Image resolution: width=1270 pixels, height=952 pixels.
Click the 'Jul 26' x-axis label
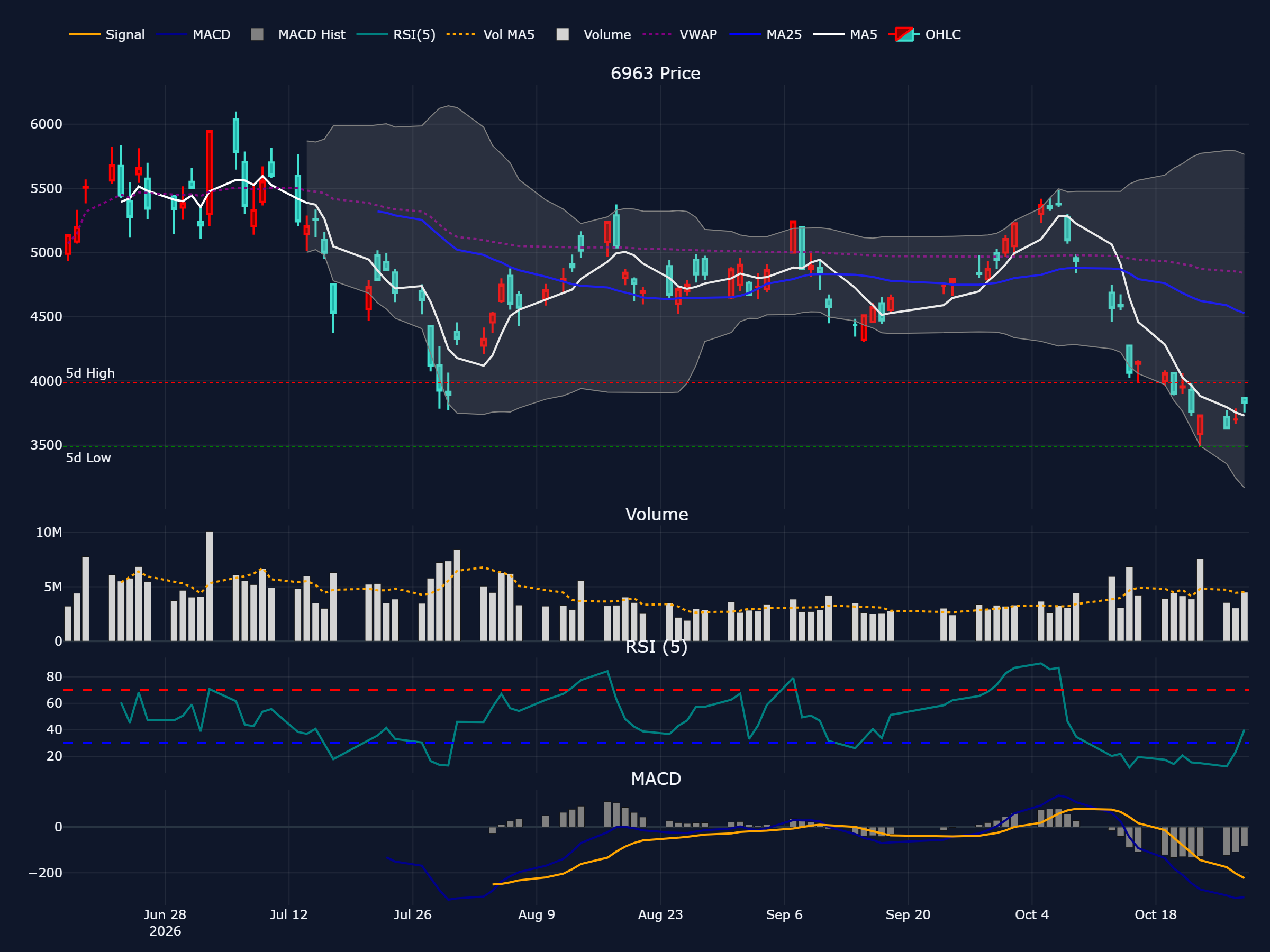(x=413, y=914)
